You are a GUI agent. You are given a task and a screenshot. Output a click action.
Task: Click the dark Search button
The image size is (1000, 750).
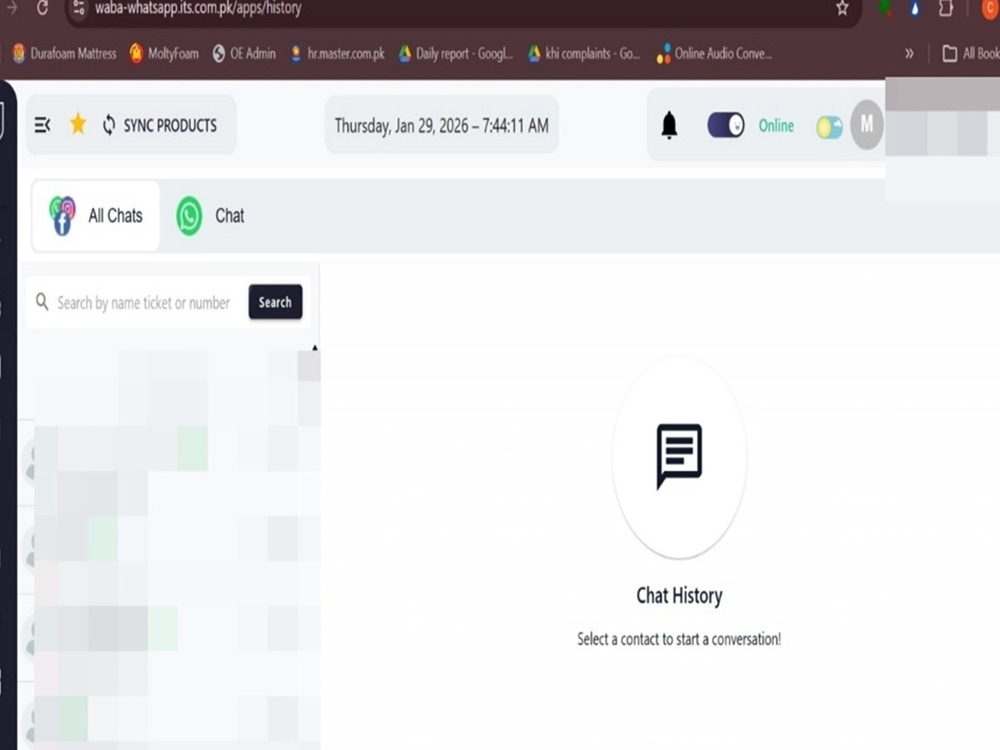pos(275,302)
